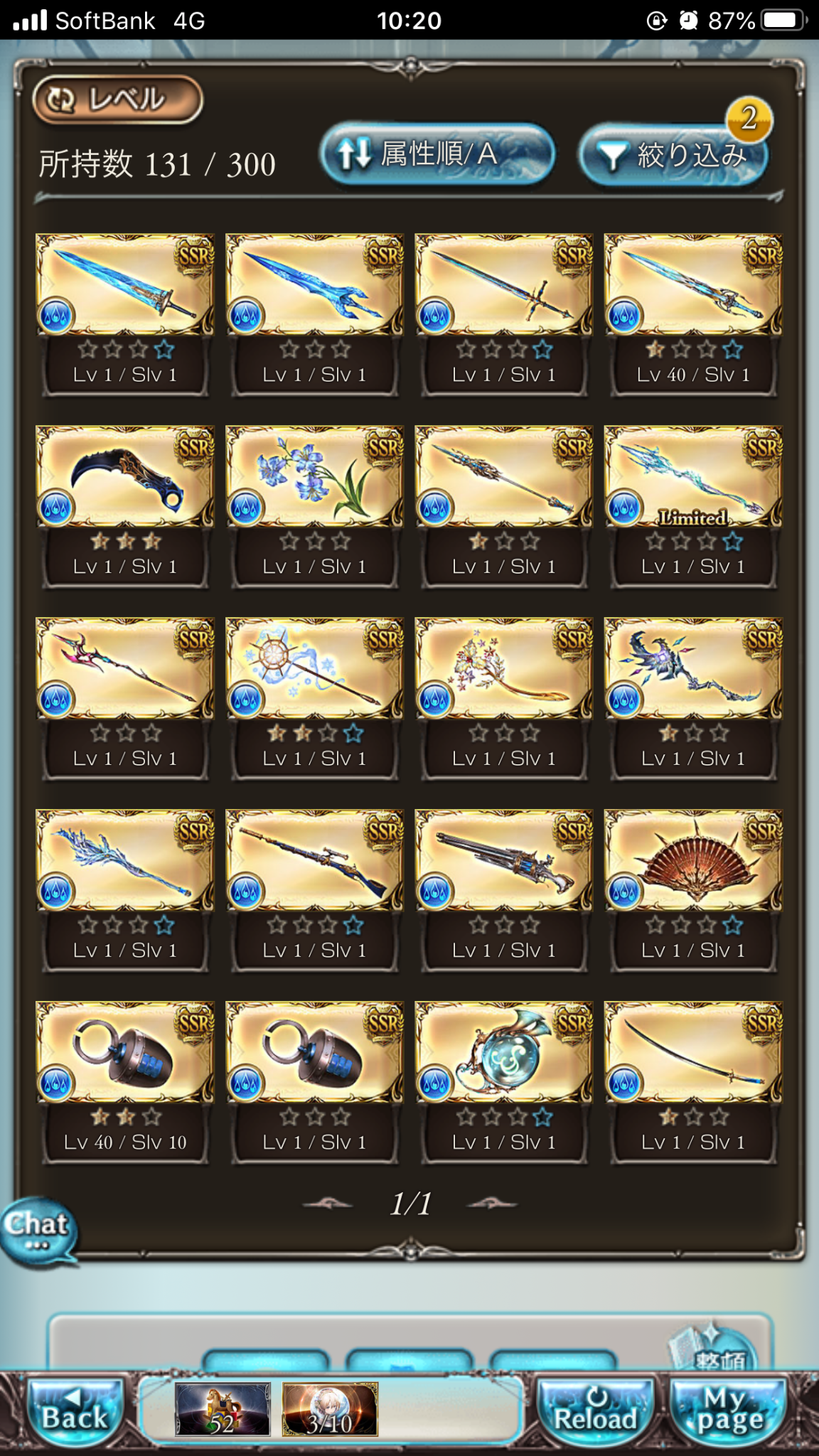Open the 3/10 character shortcut thumbnail
The height and width of the screenshot is (1456, 819).
330,1410
